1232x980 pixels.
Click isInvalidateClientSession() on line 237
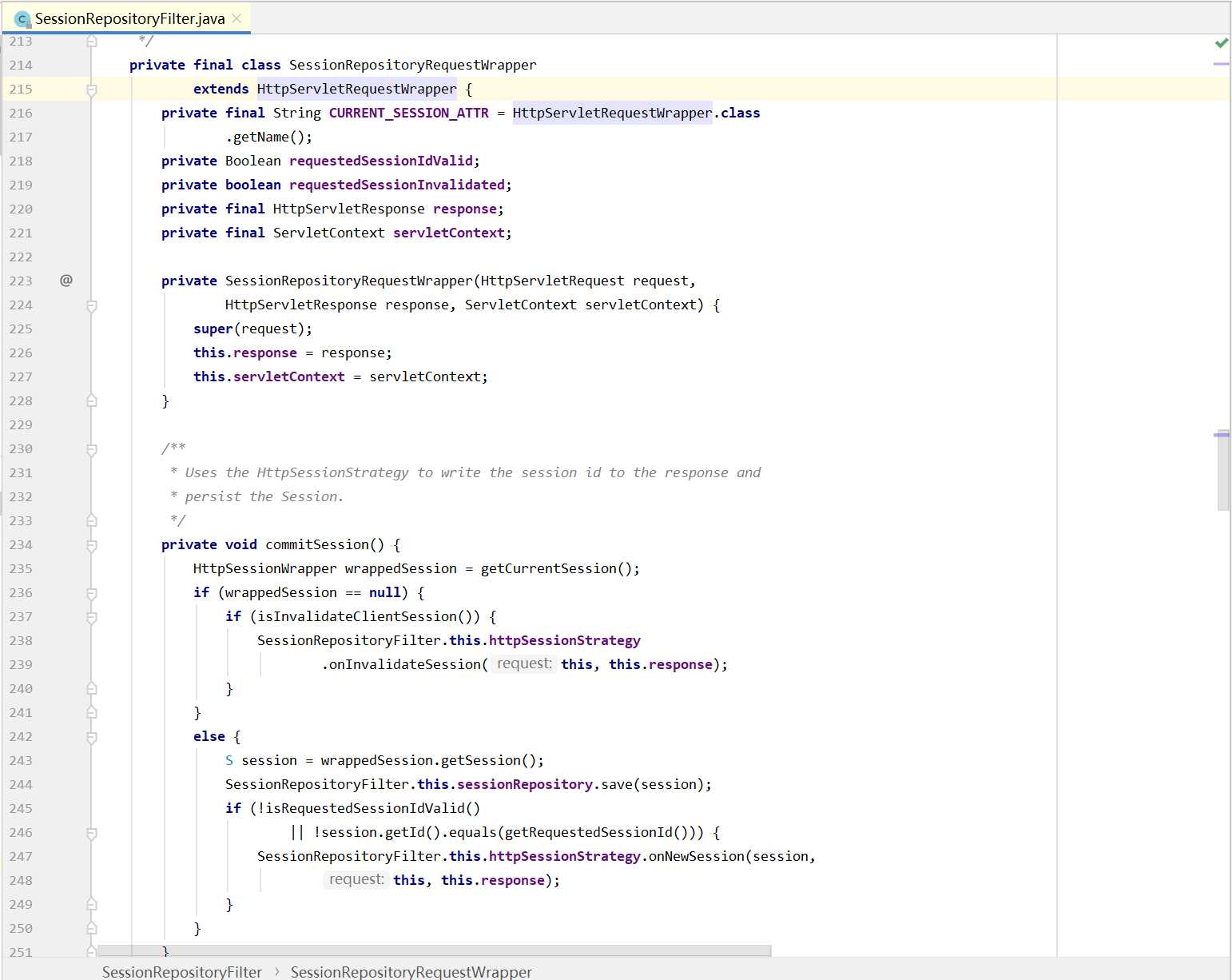click(369, 616)
